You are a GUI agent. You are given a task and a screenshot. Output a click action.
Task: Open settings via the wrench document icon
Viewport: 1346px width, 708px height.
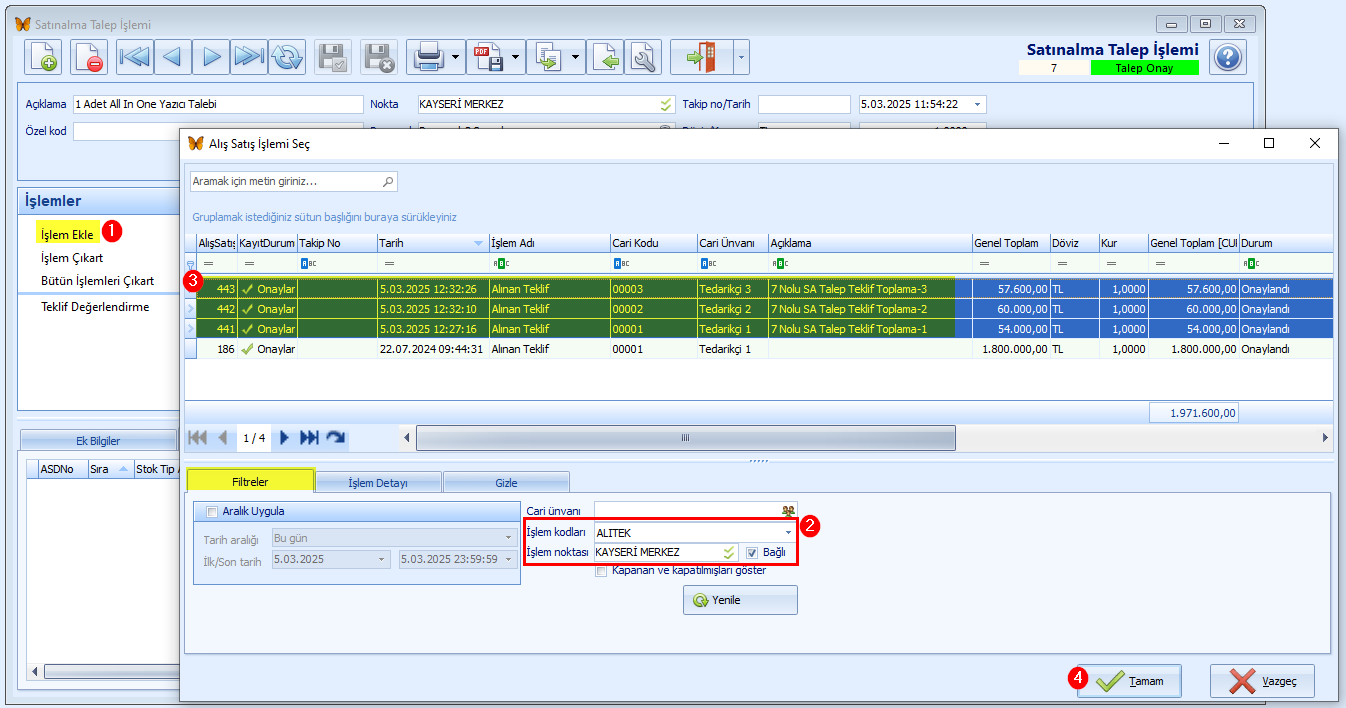(x=643, y=58)
